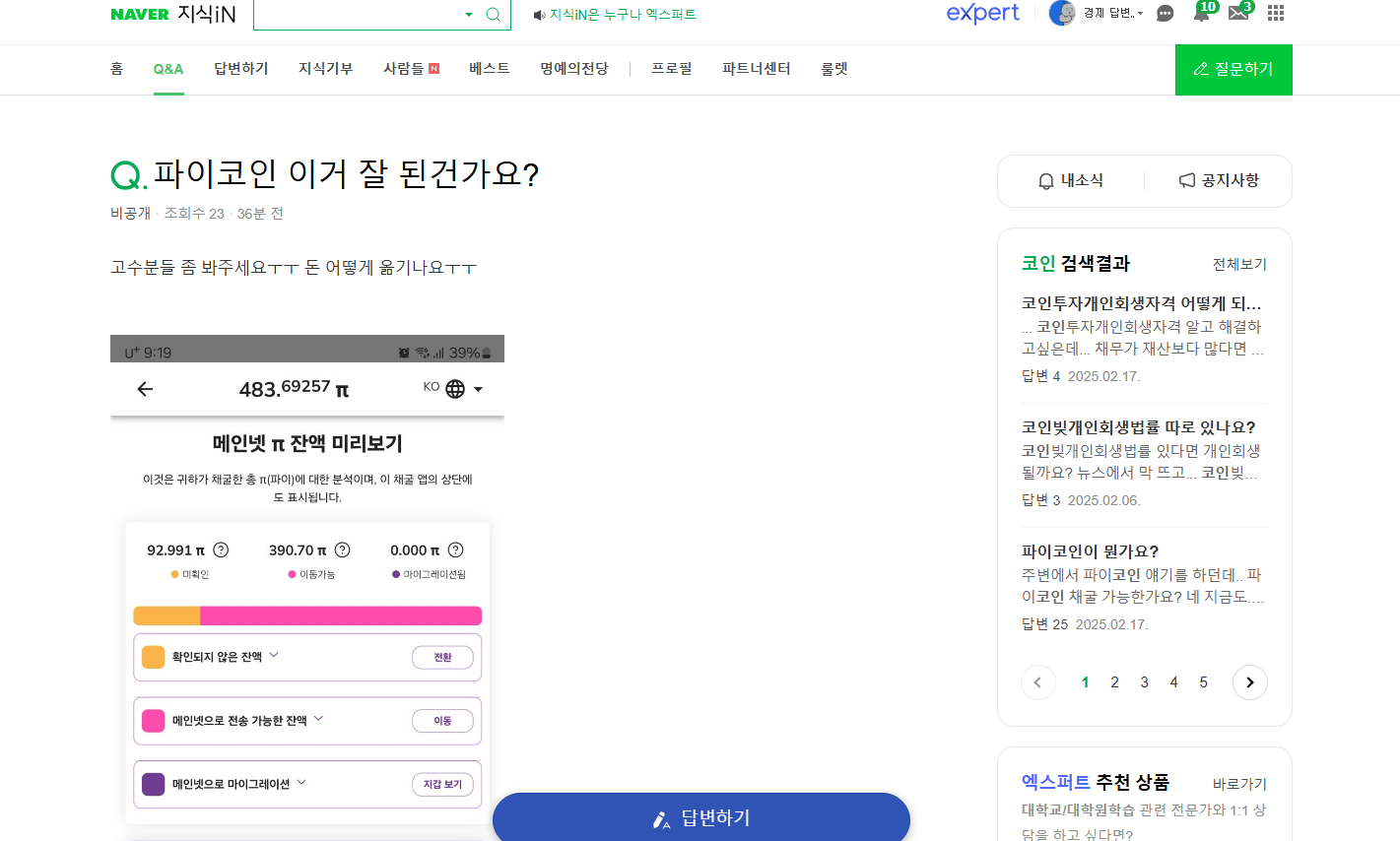This screenshot has height=841, width=1400.
Task: Click the KO globe language icon
Action: point(455,389)
